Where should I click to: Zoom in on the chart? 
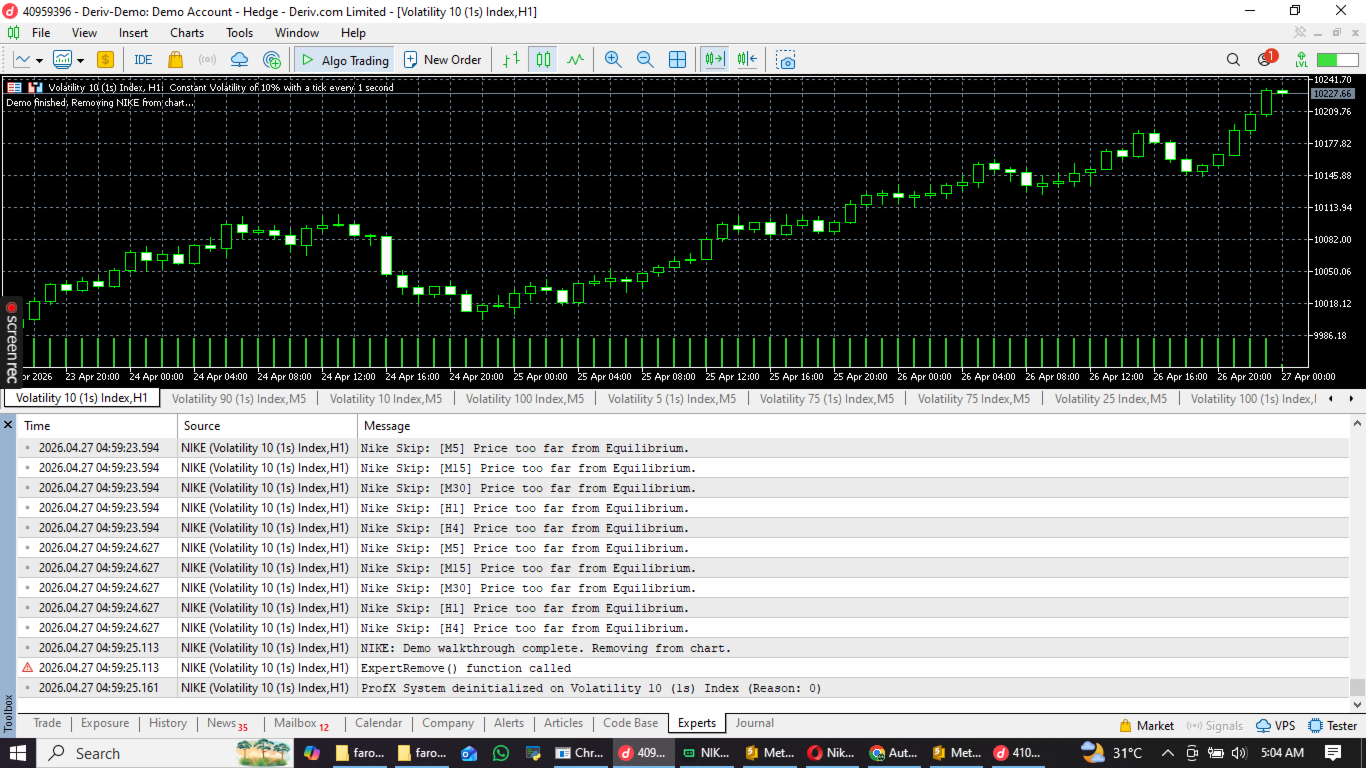click(x=613, y=60)
